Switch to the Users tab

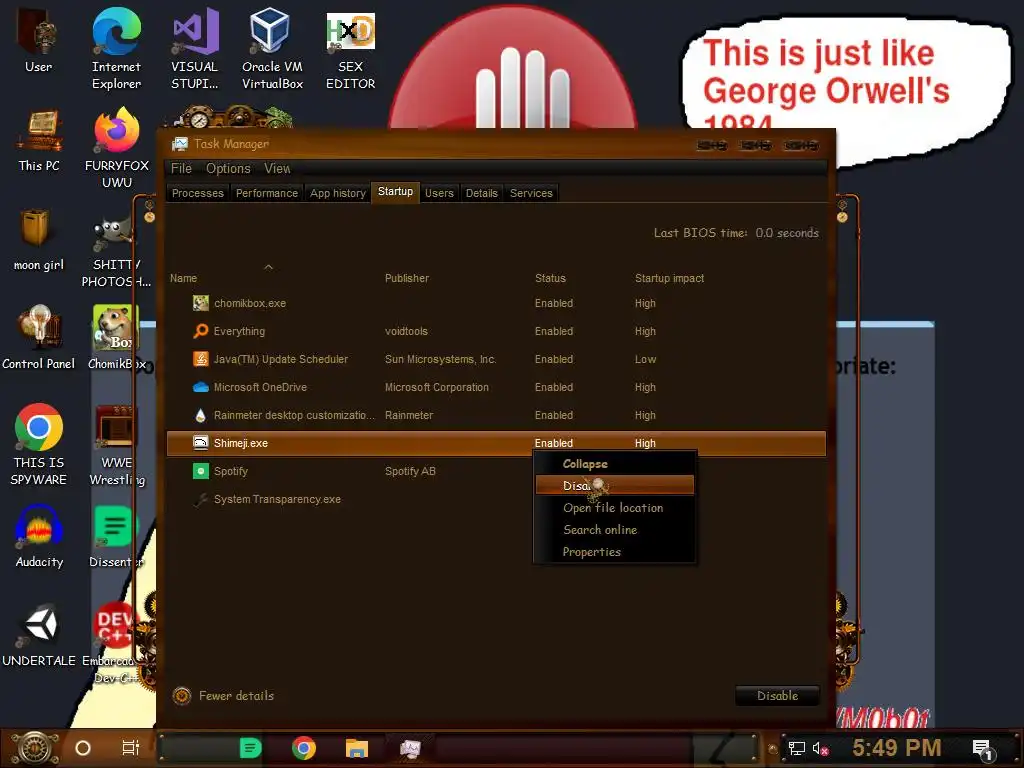(x=439, y=193)
